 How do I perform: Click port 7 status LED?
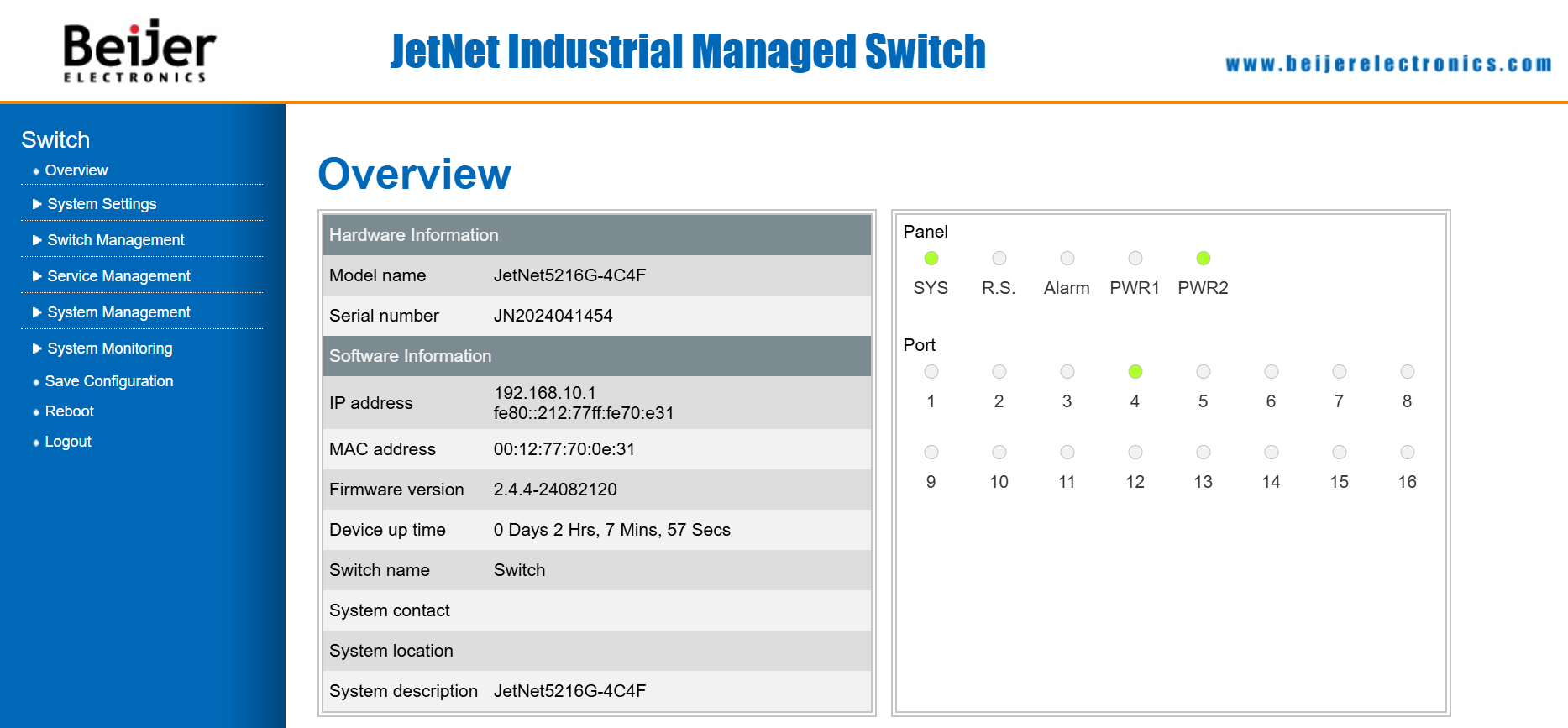(1339, 372)
